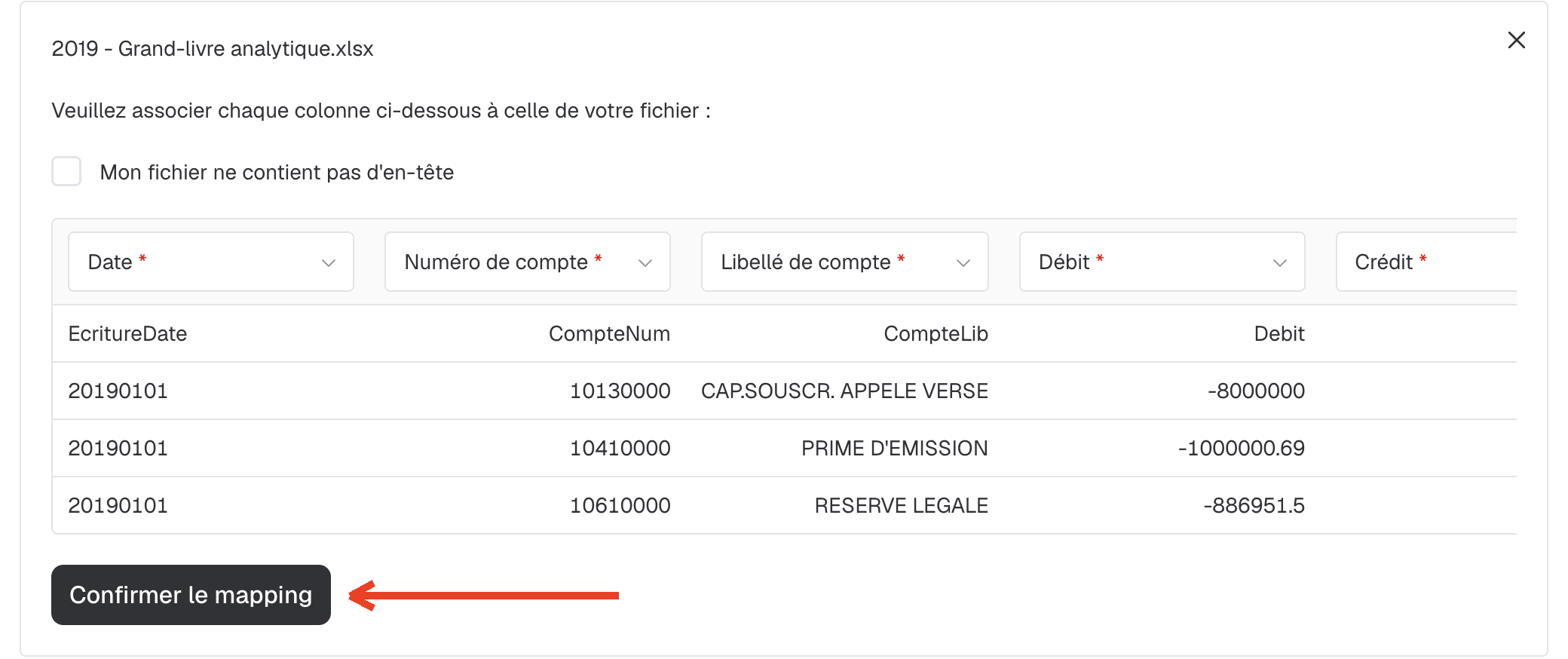
Task: Close the mapping dialog with X icon
Action: click(1516, 40)
